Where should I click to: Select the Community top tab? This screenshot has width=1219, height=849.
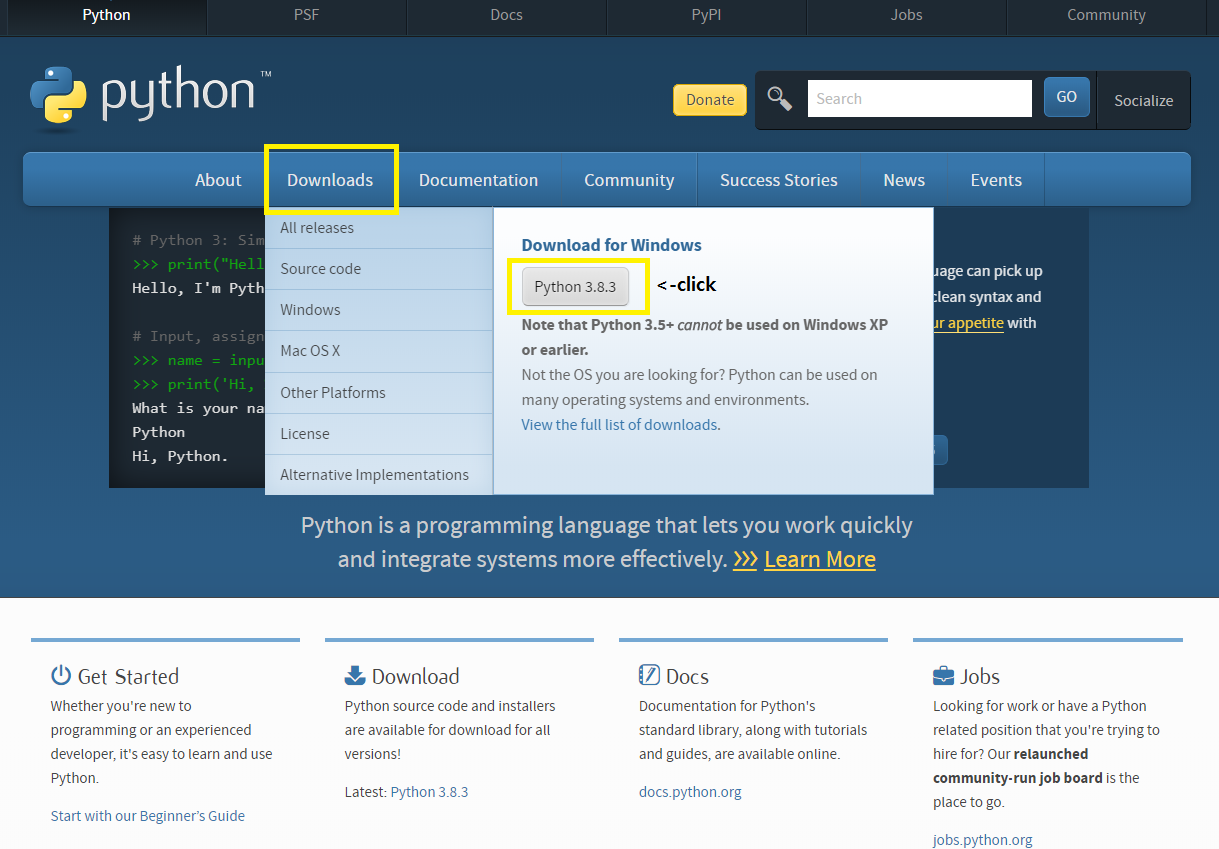pos(1106,15)
